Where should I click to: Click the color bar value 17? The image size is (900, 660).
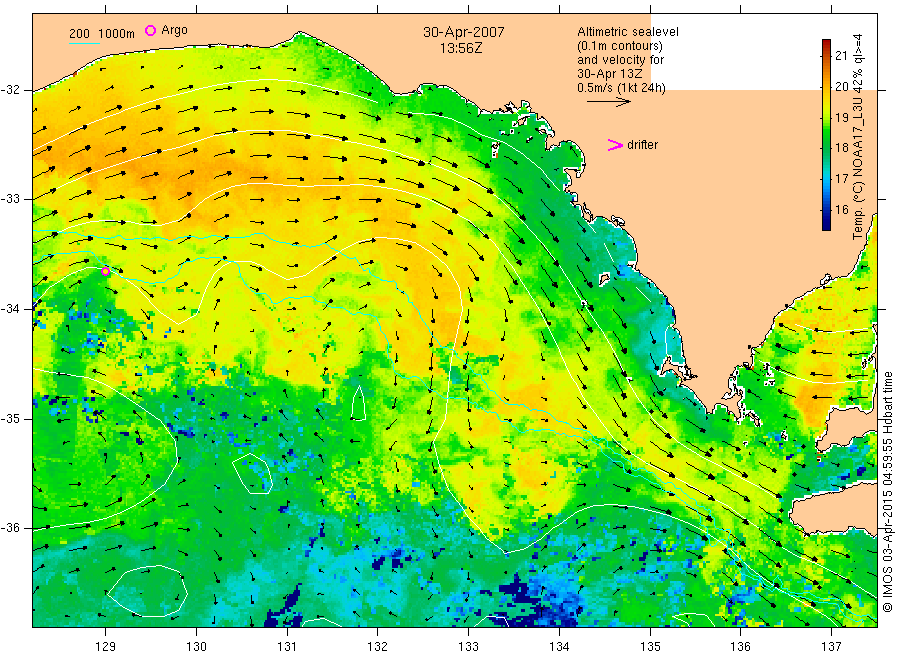tap(841, 178)
